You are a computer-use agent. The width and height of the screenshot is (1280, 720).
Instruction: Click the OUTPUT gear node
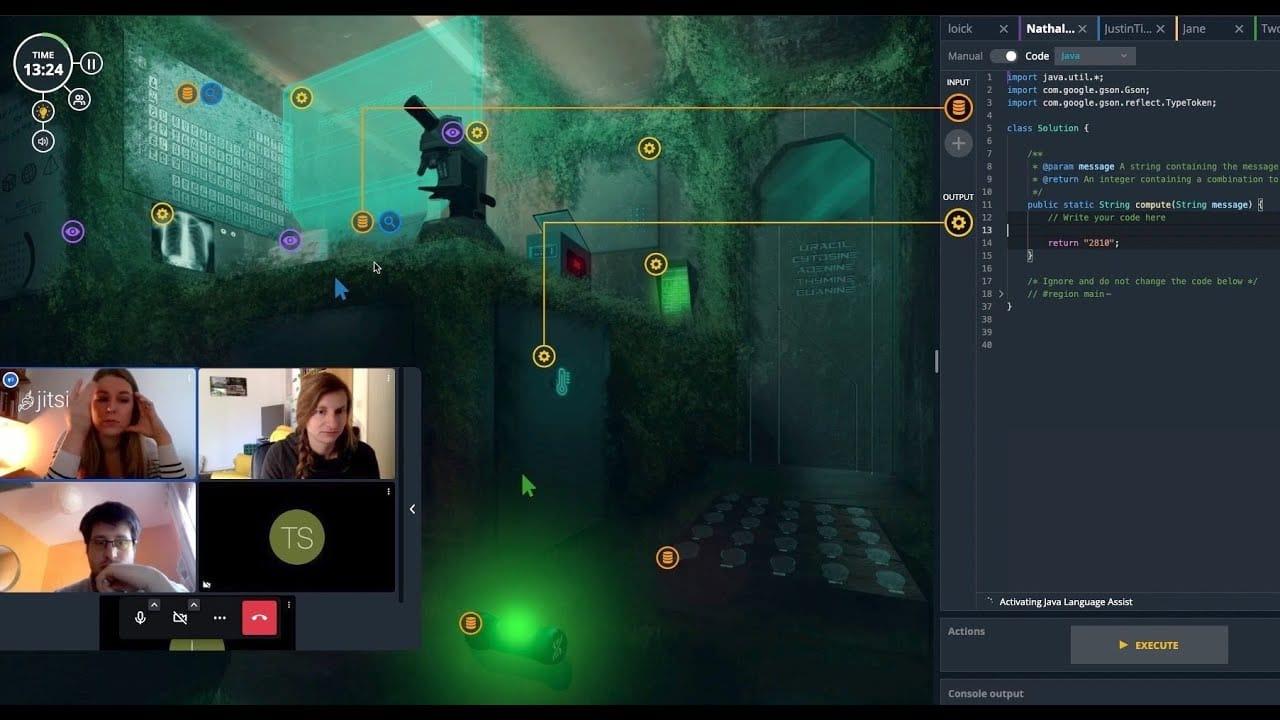point(958,222)
